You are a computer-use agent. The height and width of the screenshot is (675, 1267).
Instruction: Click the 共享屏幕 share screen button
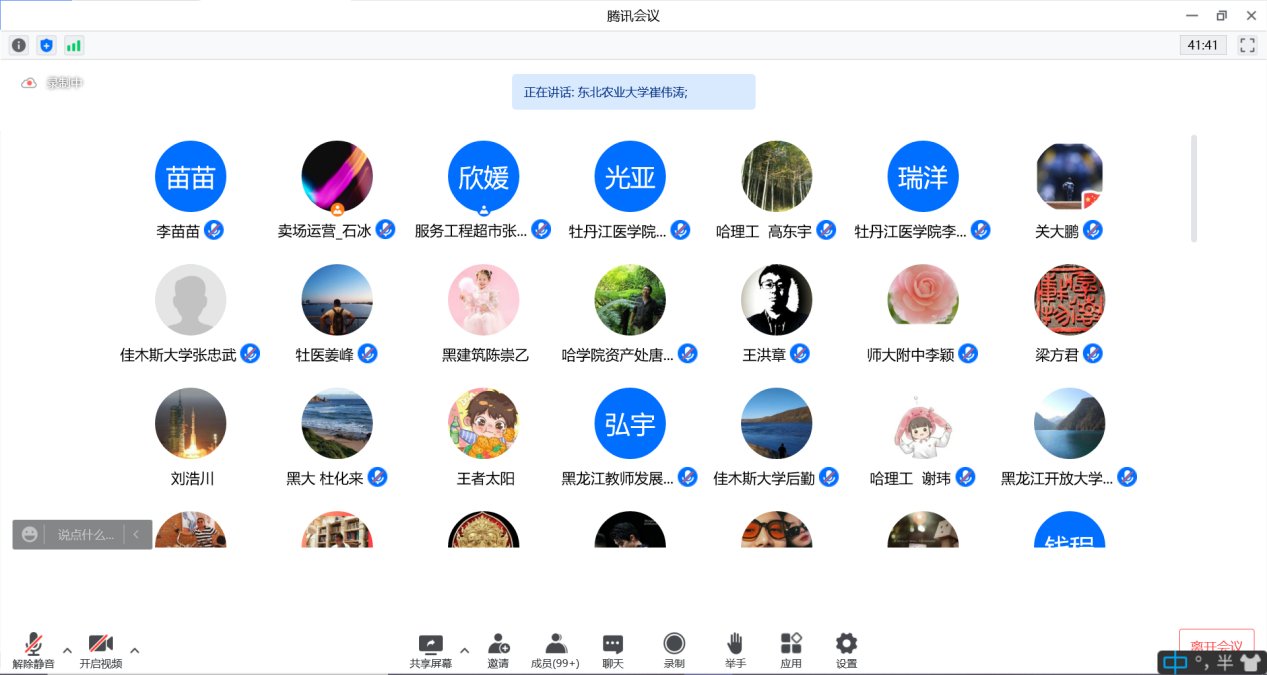[x=431, y=650]
